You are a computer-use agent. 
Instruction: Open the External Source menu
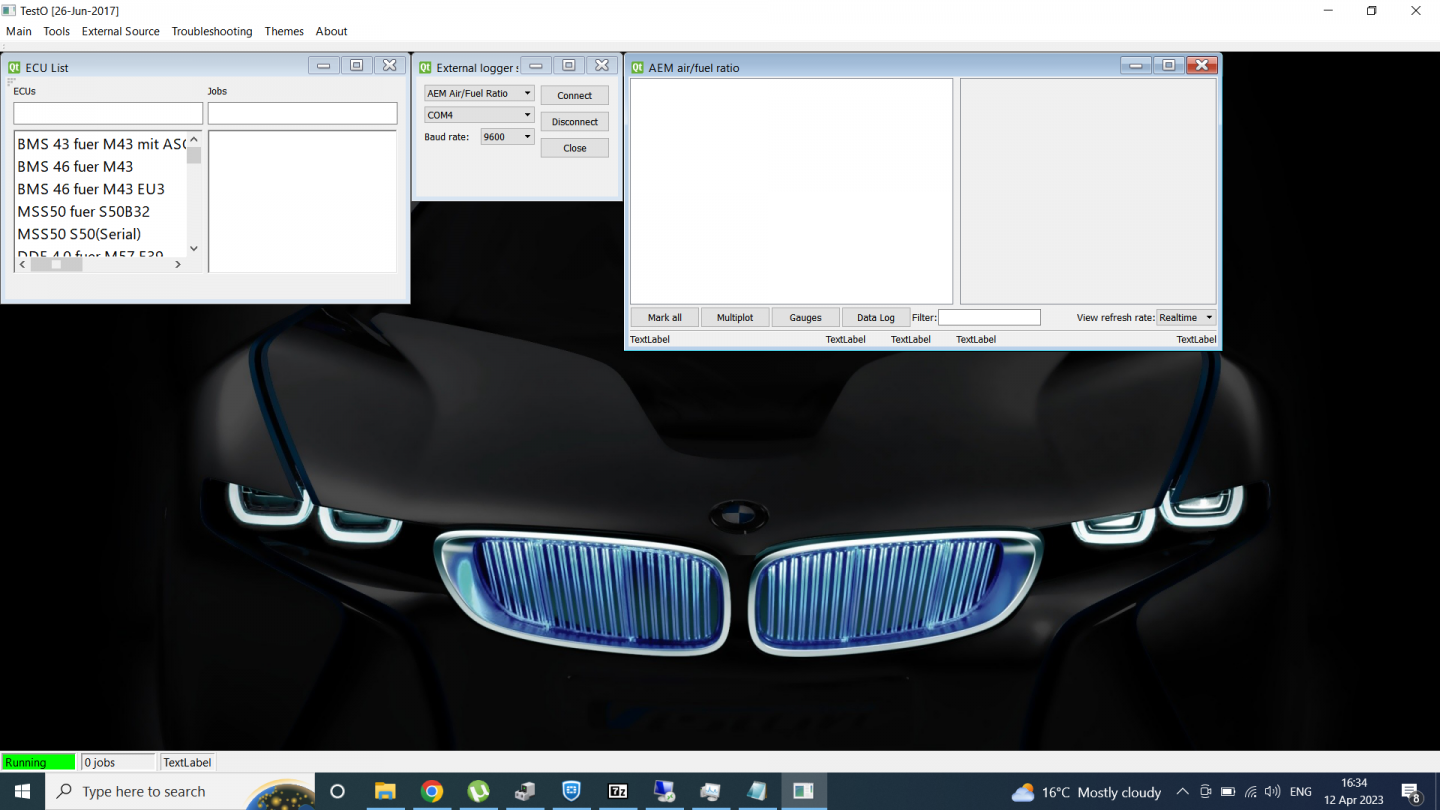point(121,31)
